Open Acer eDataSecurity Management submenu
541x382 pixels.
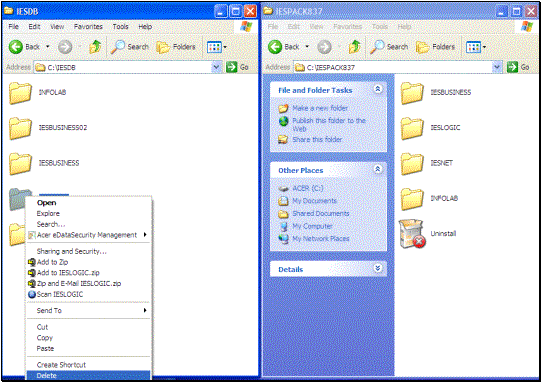pyautogui.click(x=88, y=235)
